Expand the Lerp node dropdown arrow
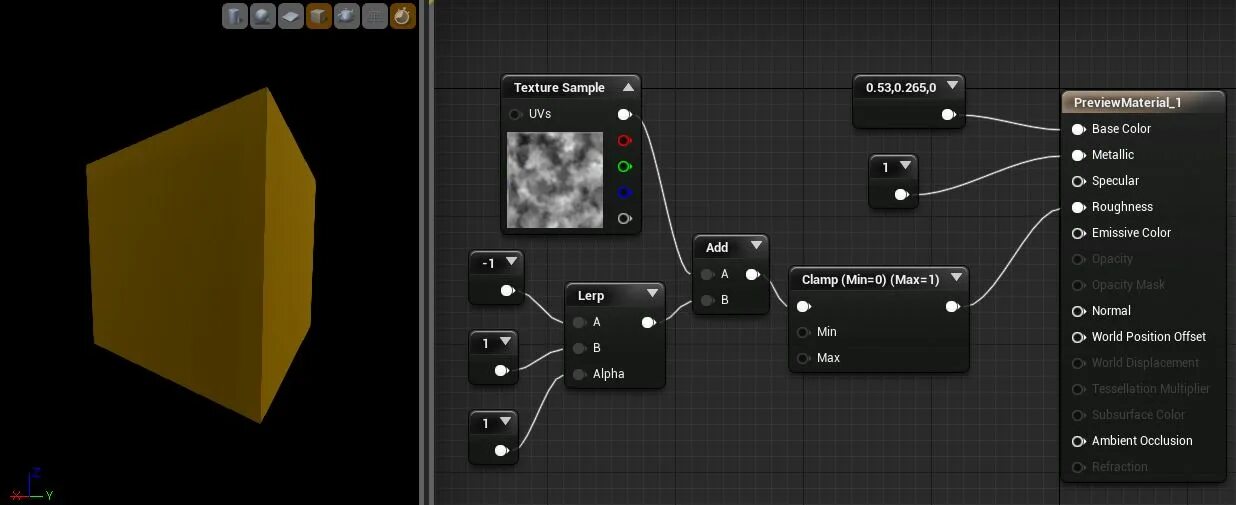 coord(652,294)
